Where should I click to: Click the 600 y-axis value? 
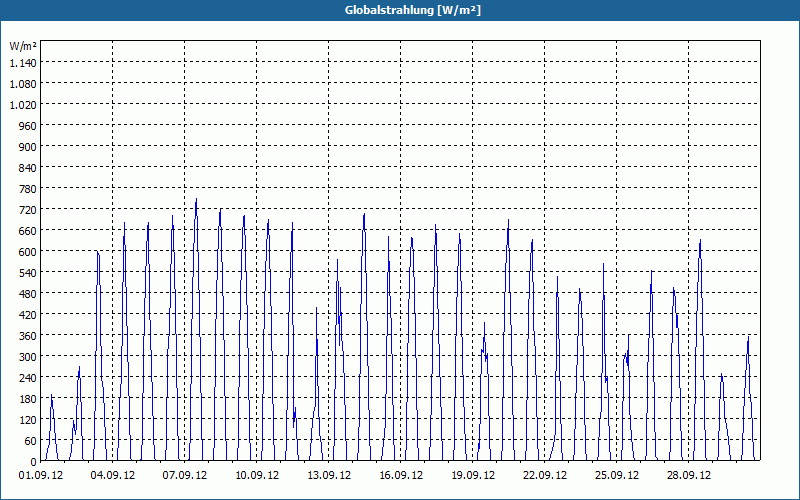pyautogui.click(x=29, y=252)
